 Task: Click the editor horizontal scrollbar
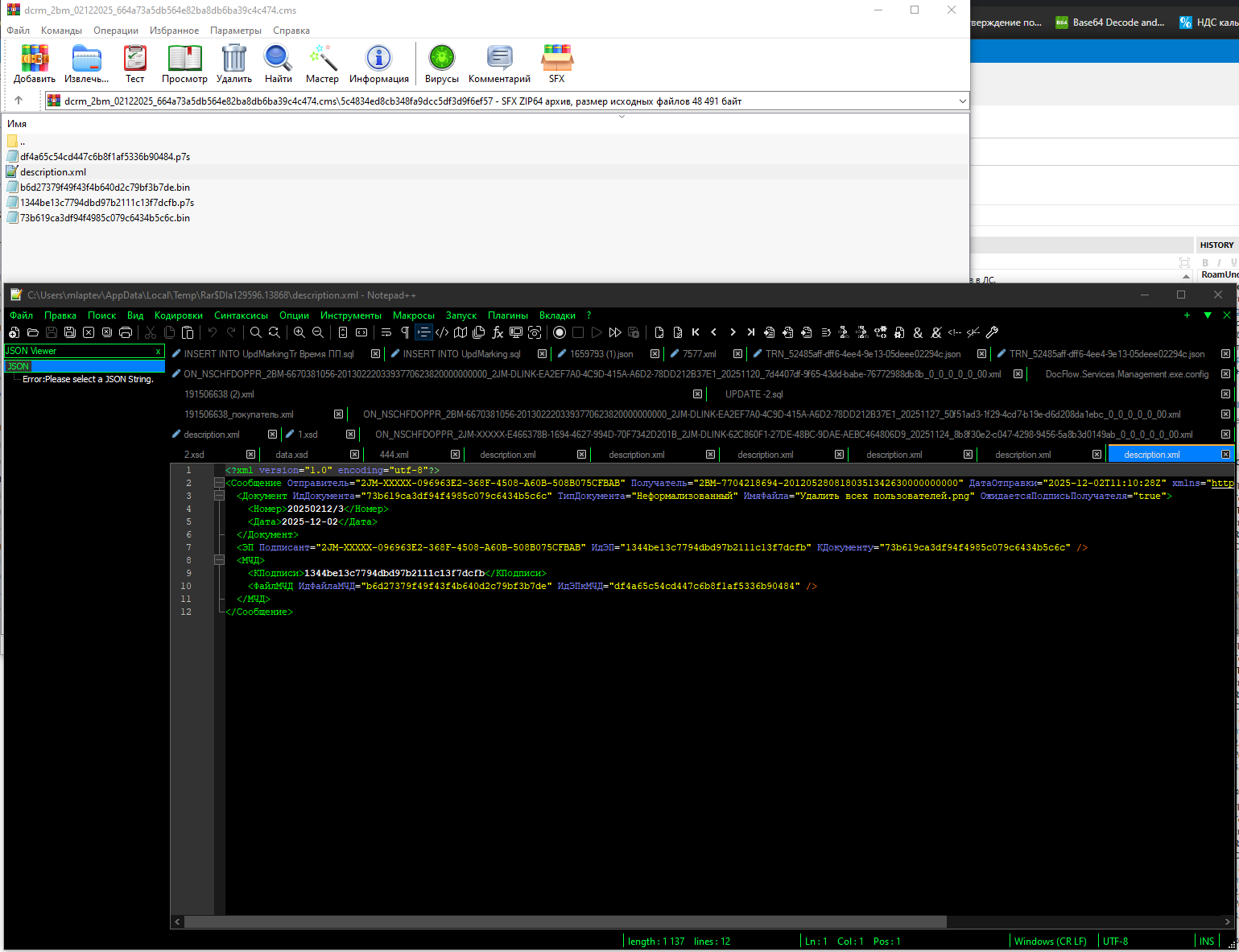click(x=565, y=921)
